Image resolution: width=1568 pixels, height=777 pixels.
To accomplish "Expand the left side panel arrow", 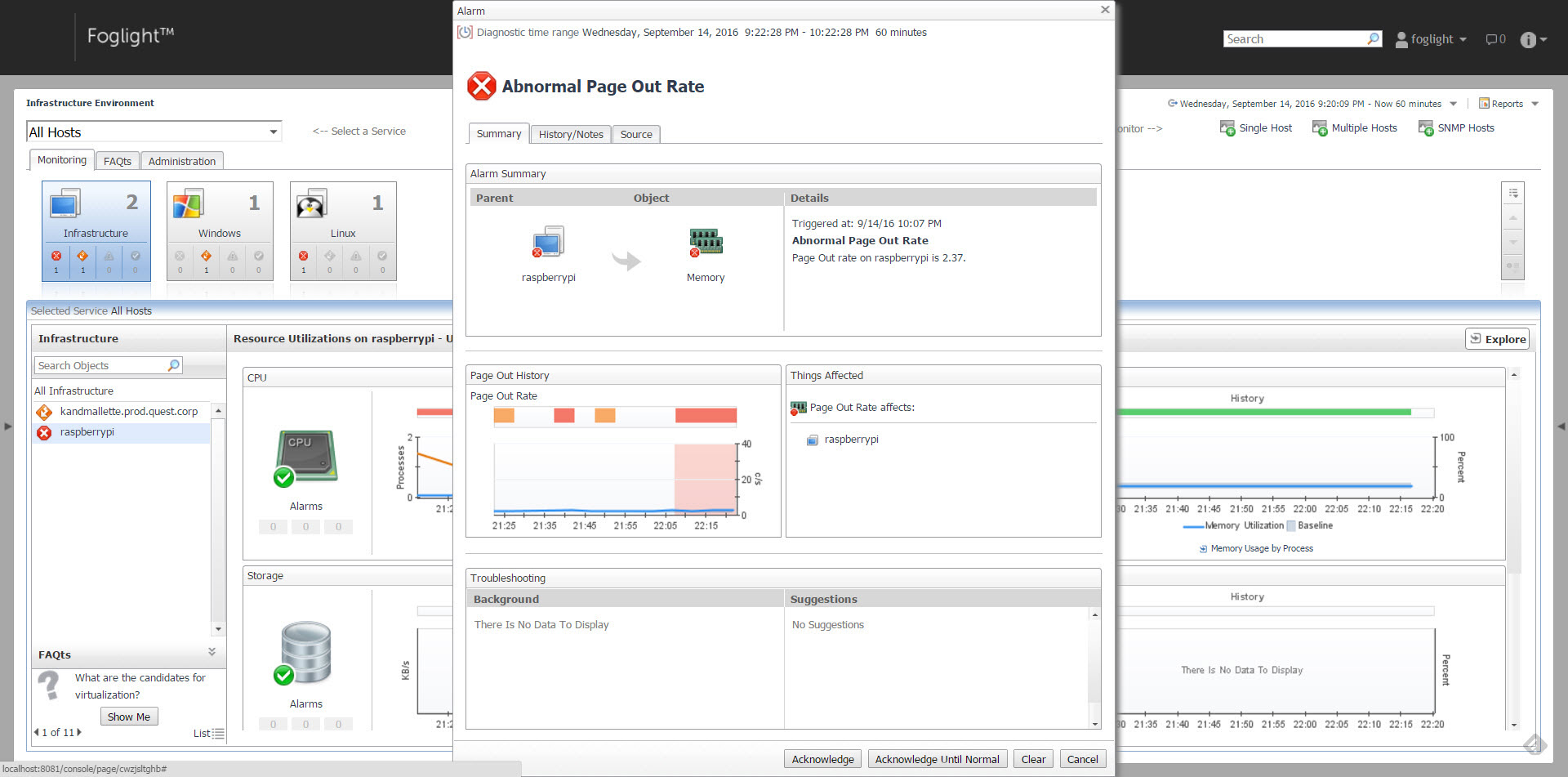I will coord(7,426).
